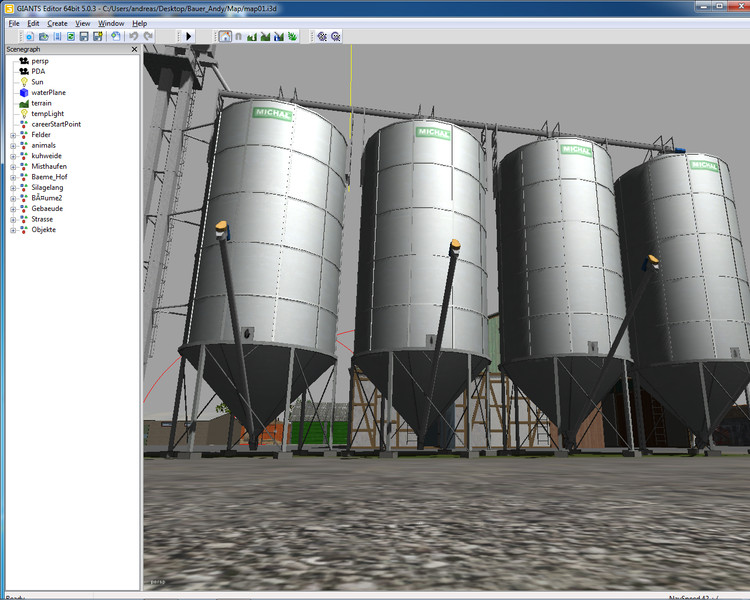Select the persp camera node

(x=40, y=61)
